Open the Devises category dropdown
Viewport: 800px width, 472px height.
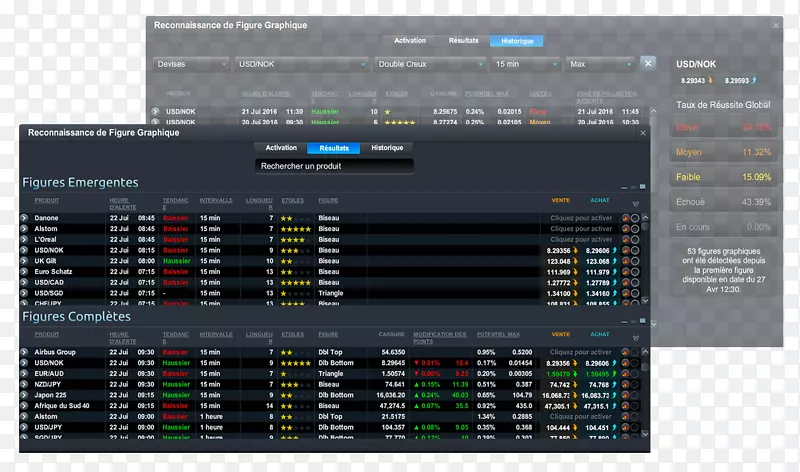(191, 63)
